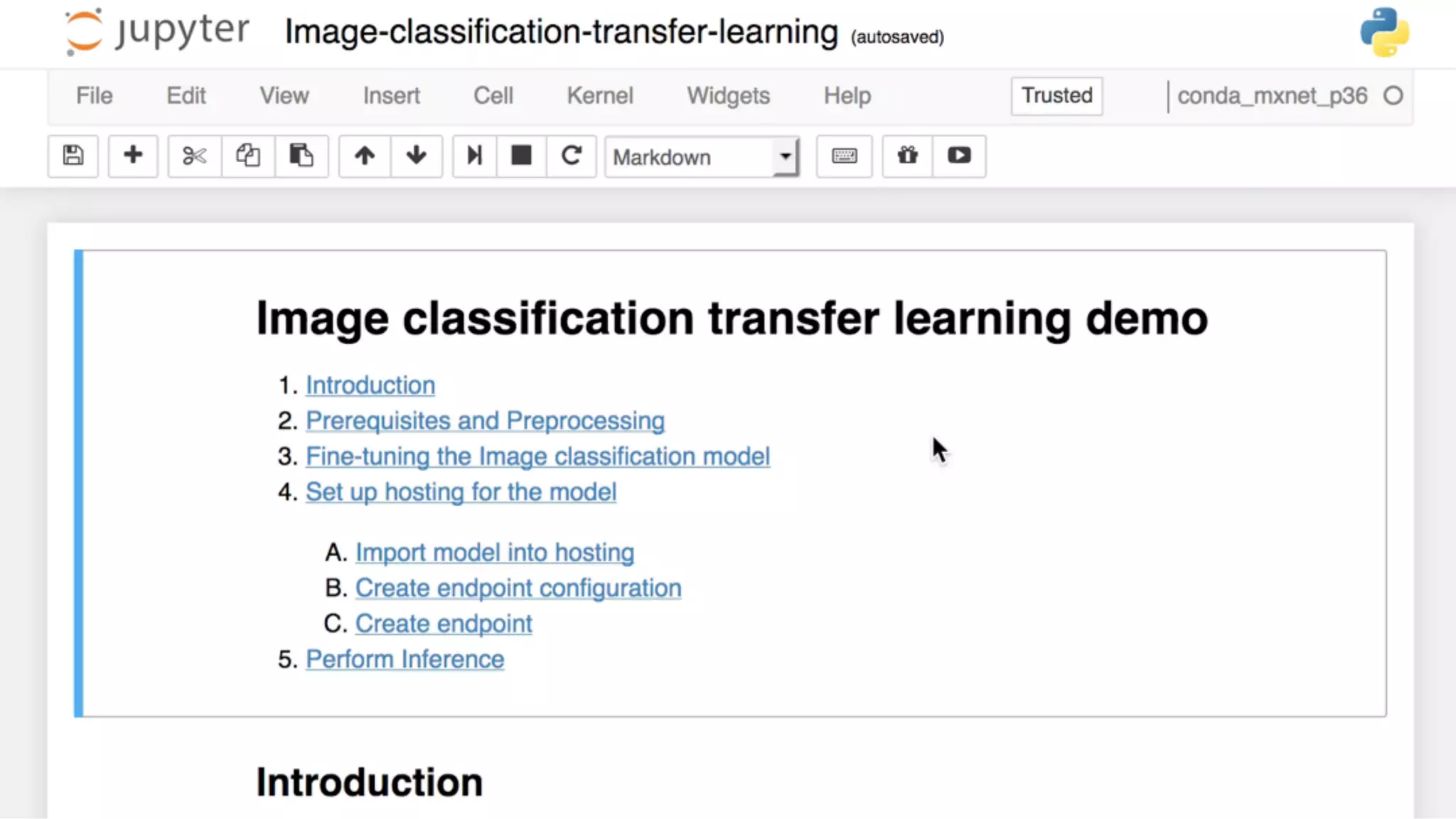
Task: Open the Widgets menu
Action: click(x=728, y=96)
